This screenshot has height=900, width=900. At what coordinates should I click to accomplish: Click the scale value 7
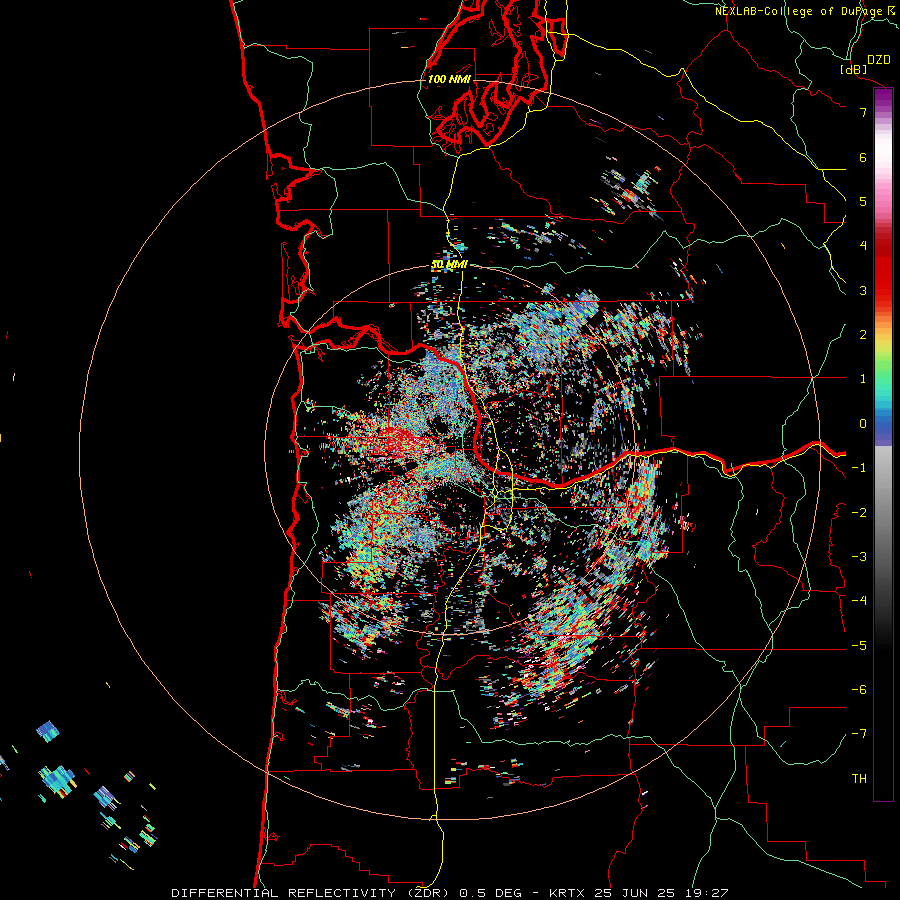coord(863,112)
